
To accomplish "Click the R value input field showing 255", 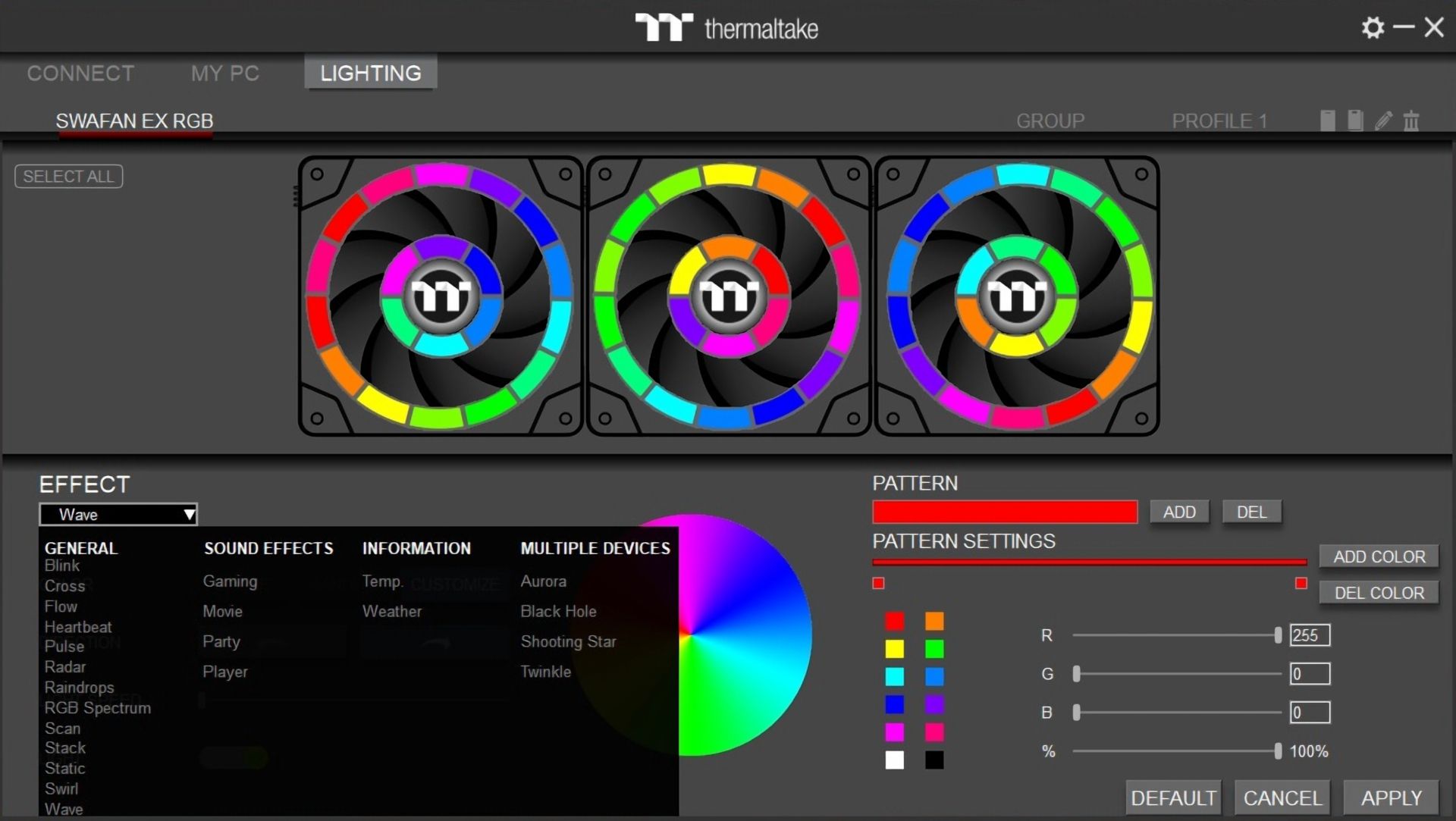I will point(1310,635).
